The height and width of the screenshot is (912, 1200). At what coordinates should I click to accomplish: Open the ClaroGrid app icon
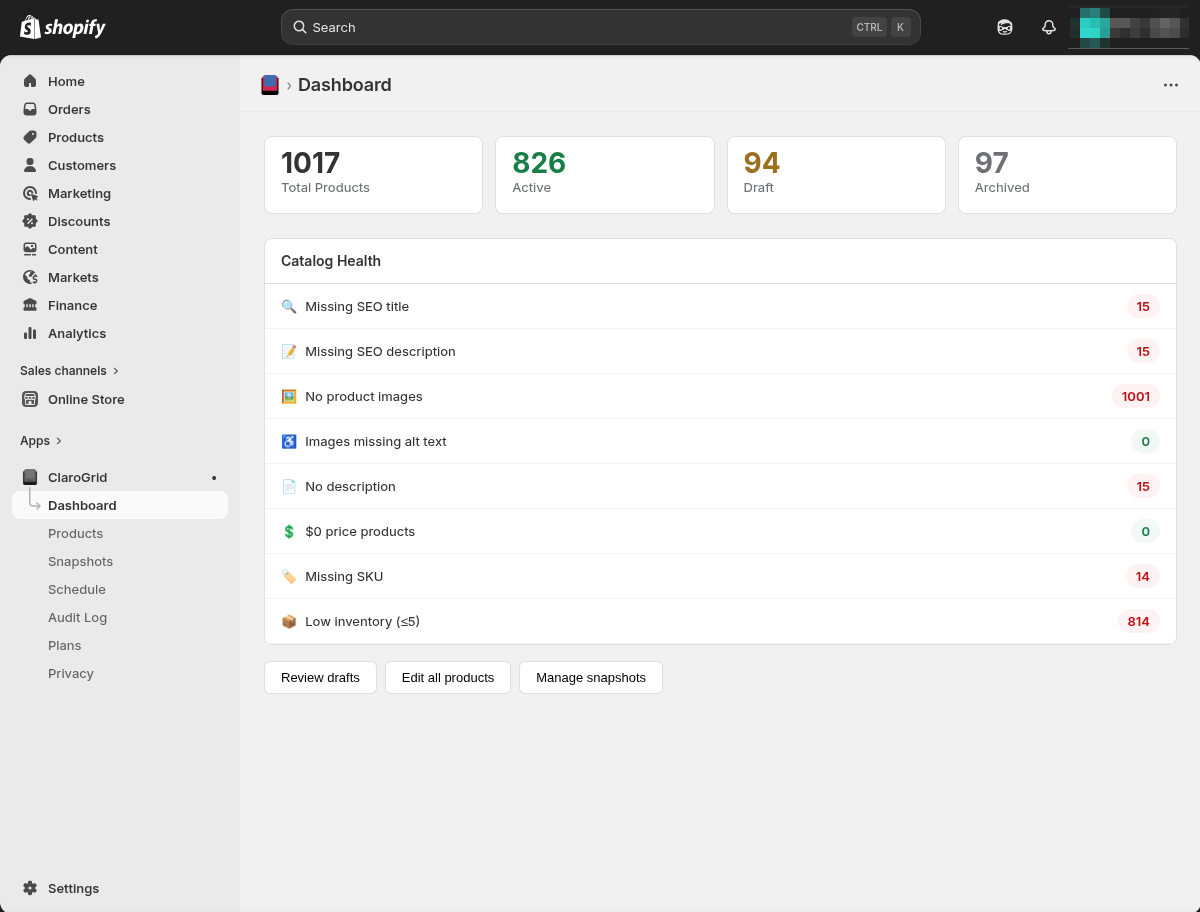31,477
